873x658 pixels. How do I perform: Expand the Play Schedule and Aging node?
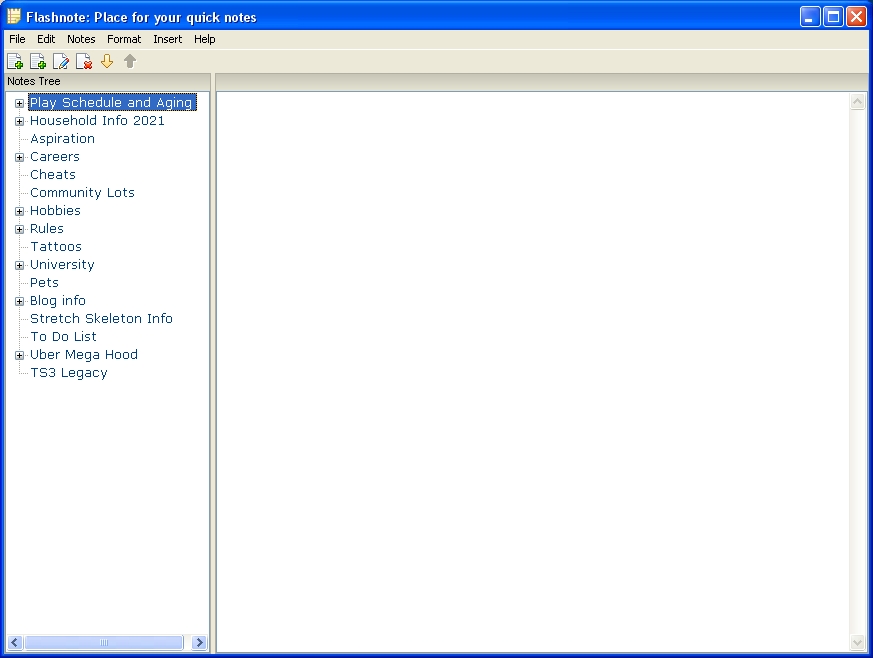pyautogui.click(x=19, y=103)
